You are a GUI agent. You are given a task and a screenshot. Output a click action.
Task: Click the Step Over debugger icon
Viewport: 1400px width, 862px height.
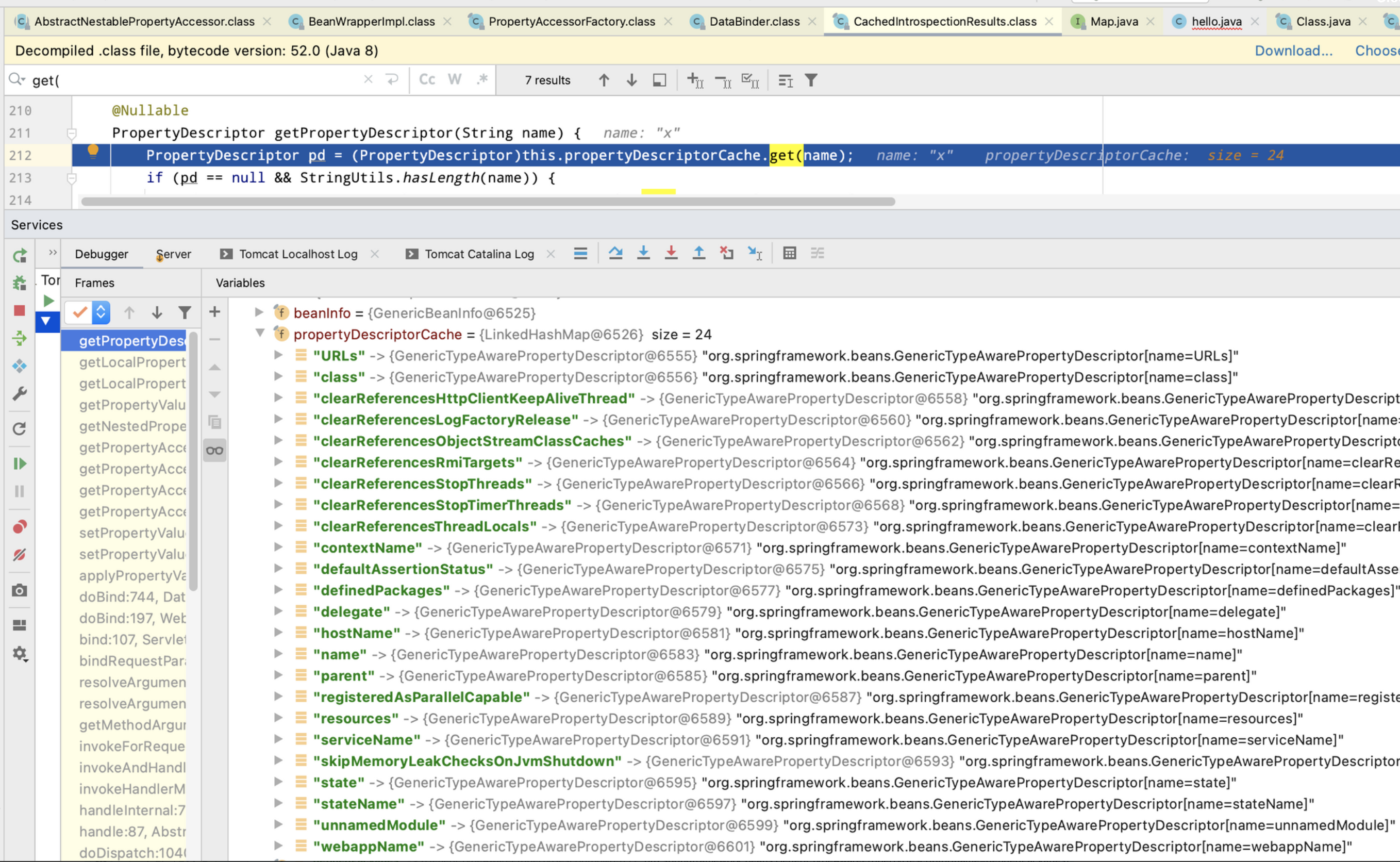pos(615,253)
